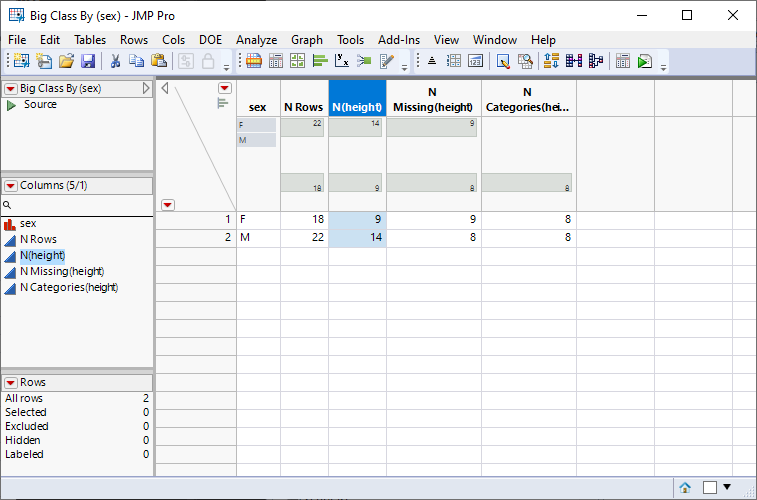
Task: Run the Source script green triangle
Action: tap(11, 105)
